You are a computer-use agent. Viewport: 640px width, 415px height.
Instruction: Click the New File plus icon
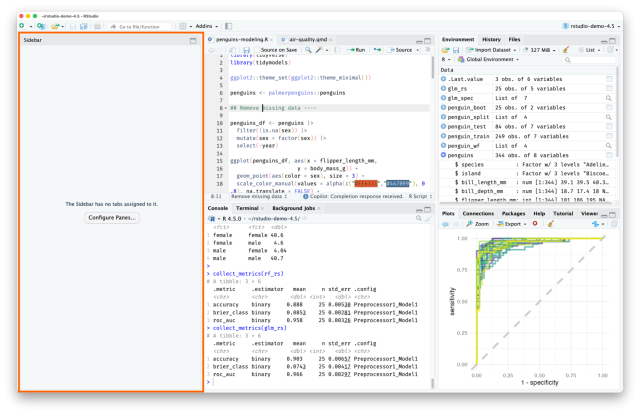pos(22,26)
